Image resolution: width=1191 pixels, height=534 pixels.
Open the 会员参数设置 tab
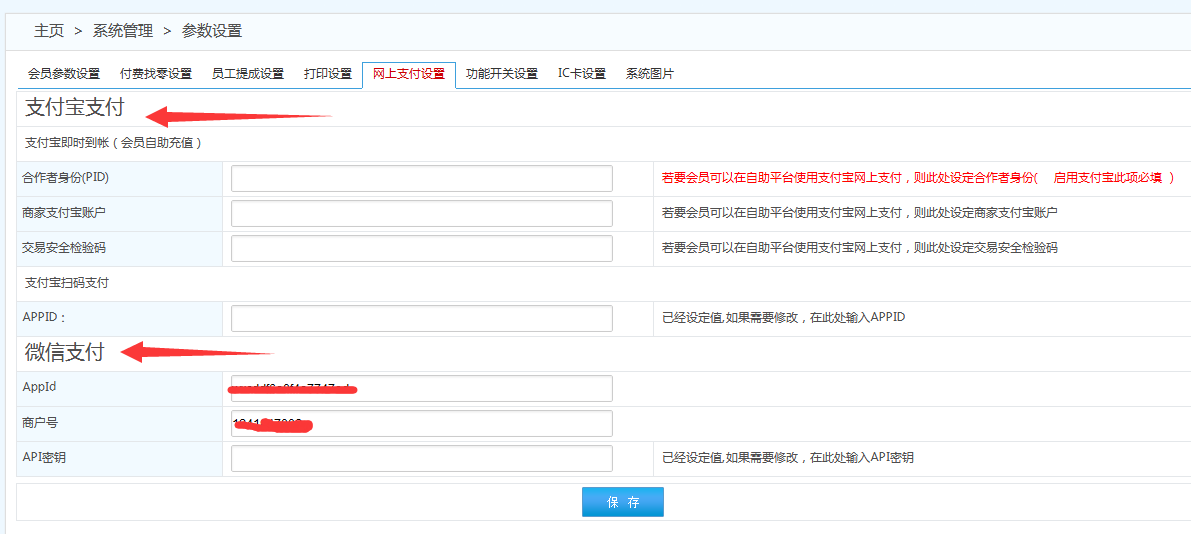click(64, 74)
